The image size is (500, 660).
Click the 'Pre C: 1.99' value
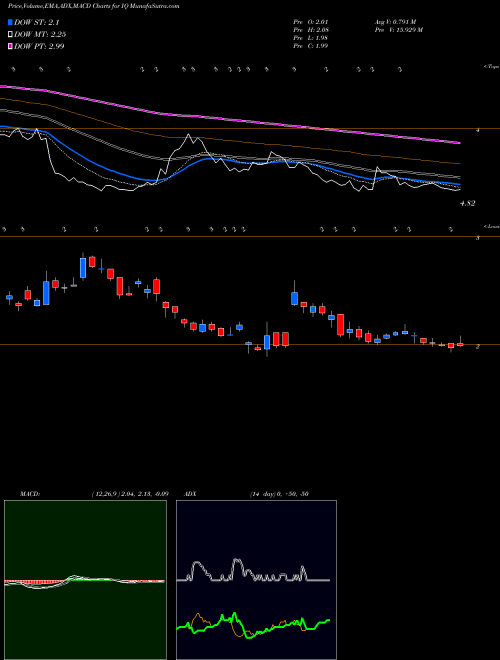[x=311, y=46]
